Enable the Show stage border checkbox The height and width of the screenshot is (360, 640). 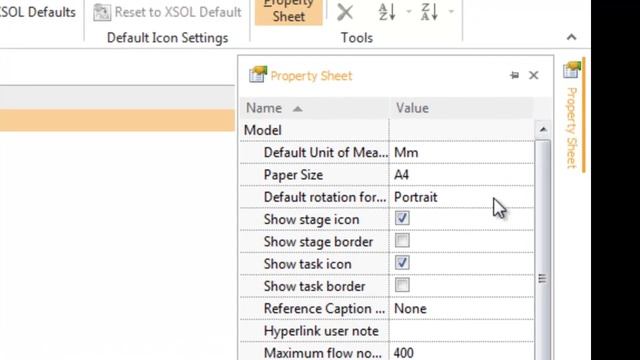point(402,240)
